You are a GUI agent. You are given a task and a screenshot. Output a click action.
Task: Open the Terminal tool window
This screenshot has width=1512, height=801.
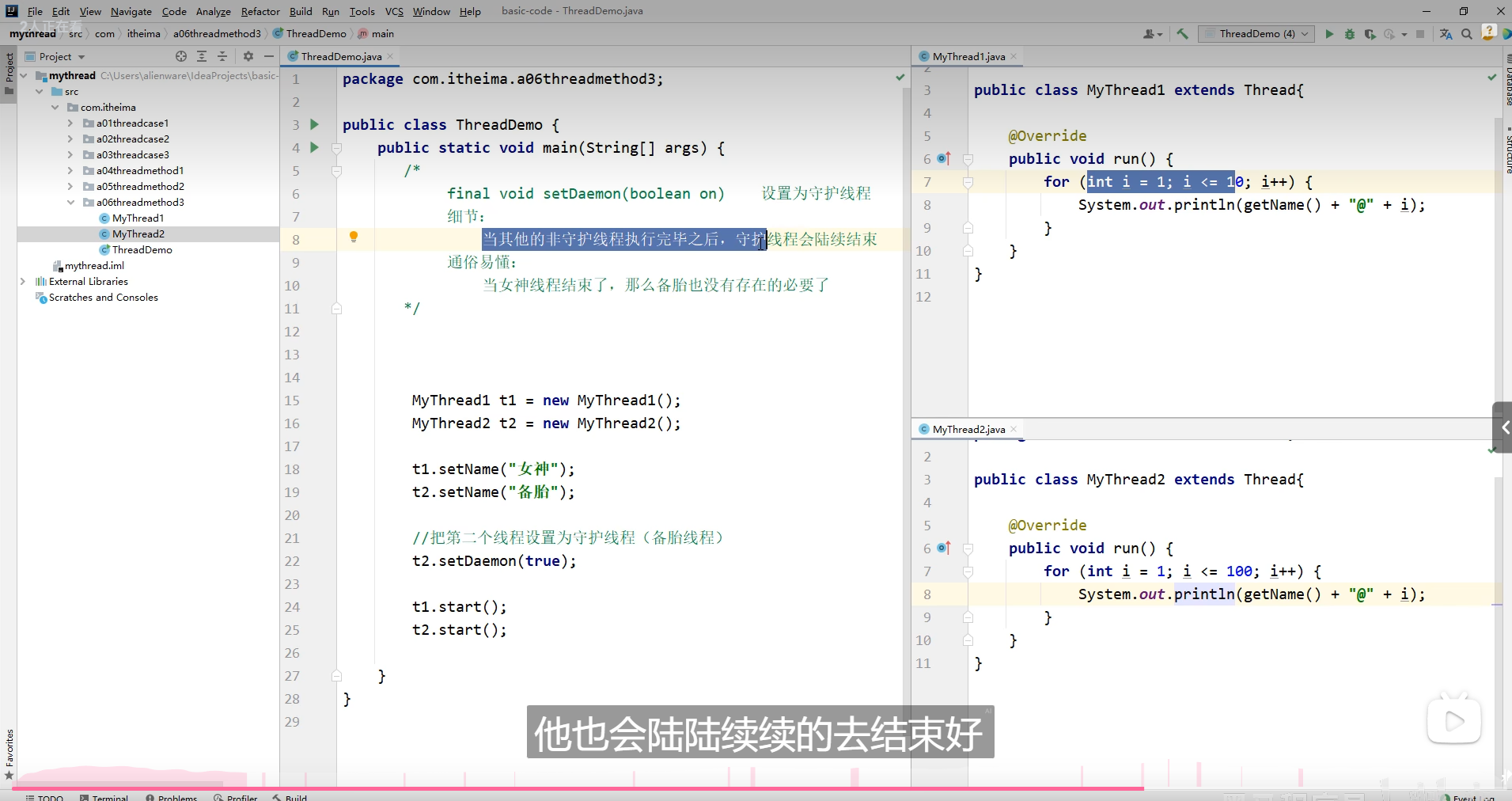pos(104,796)
